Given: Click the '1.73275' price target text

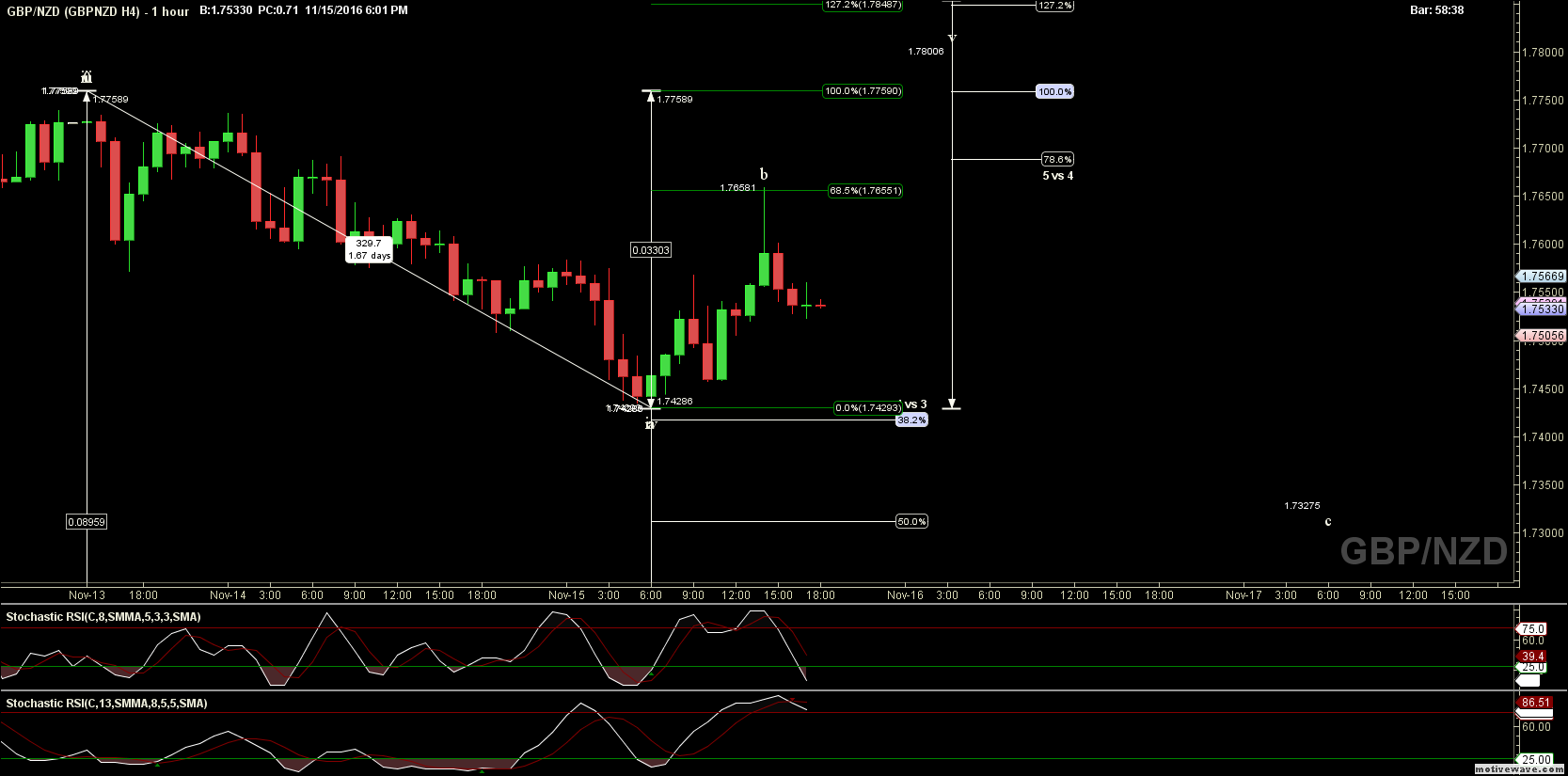Looking at the screenshot, I should coord(1302,506).
